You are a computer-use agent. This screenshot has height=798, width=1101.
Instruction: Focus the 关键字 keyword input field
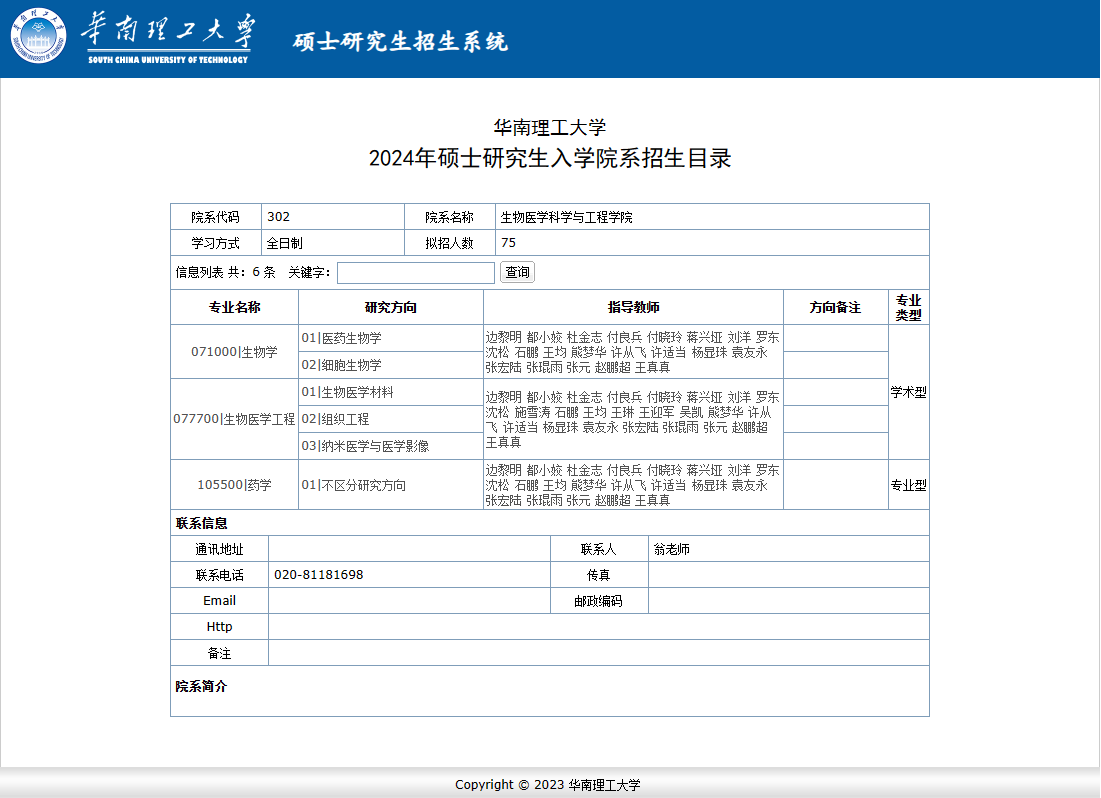tap(416, 273)
